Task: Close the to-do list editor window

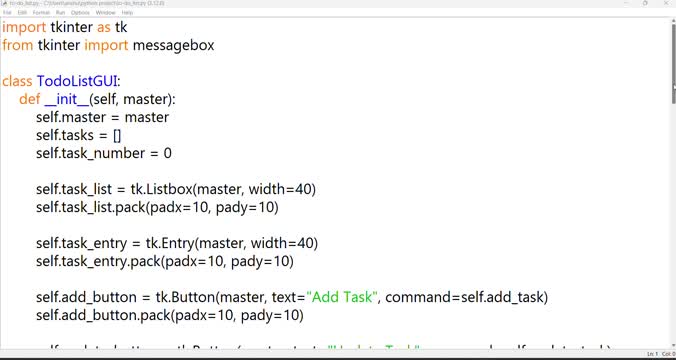Action: coord(666,3)
